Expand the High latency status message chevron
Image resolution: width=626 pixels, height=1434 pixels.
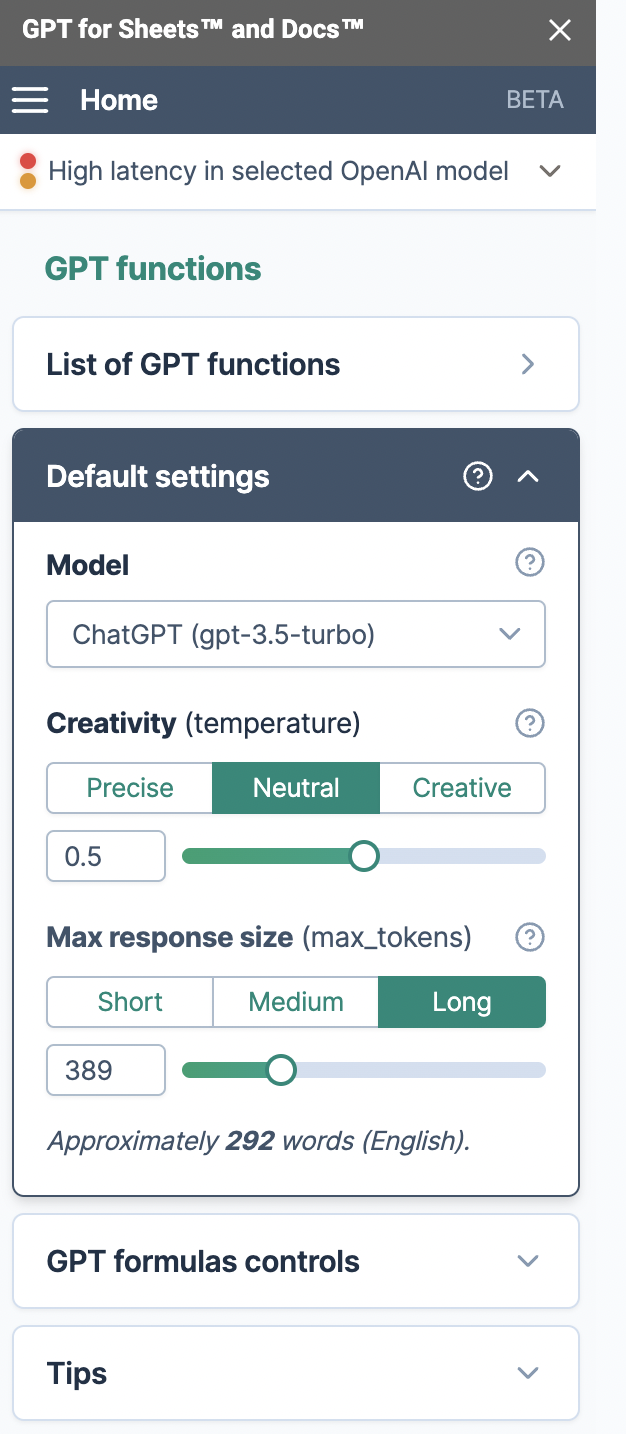(550, 171)
